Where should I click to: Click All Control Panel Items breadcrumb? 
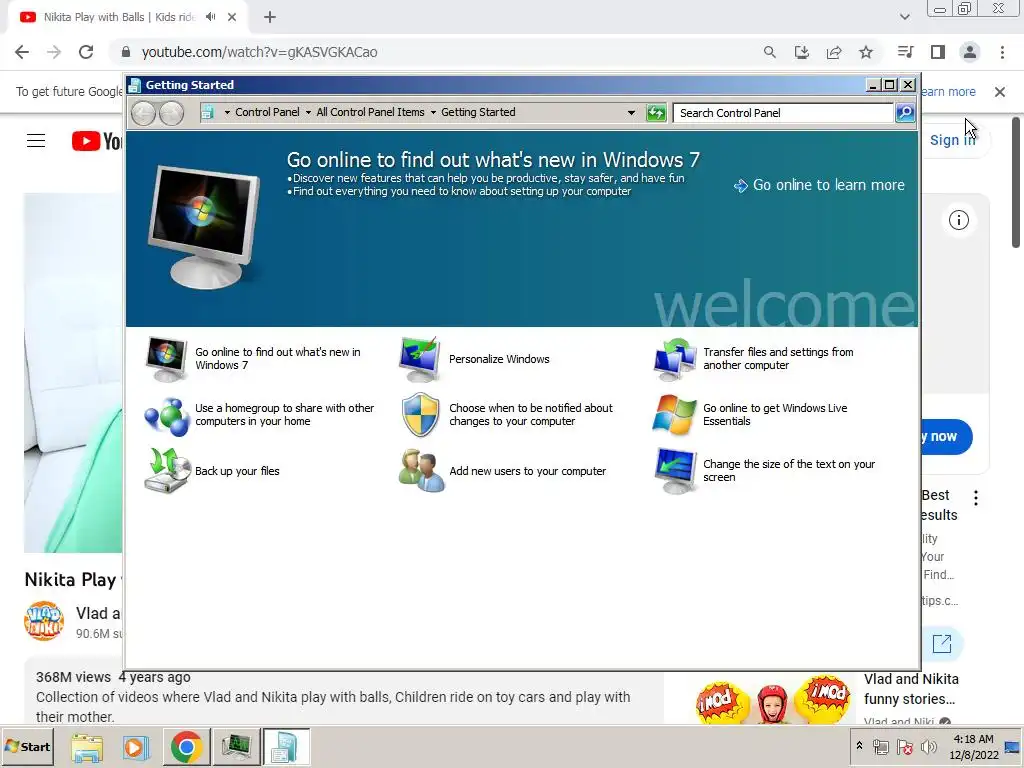[370, 112]
